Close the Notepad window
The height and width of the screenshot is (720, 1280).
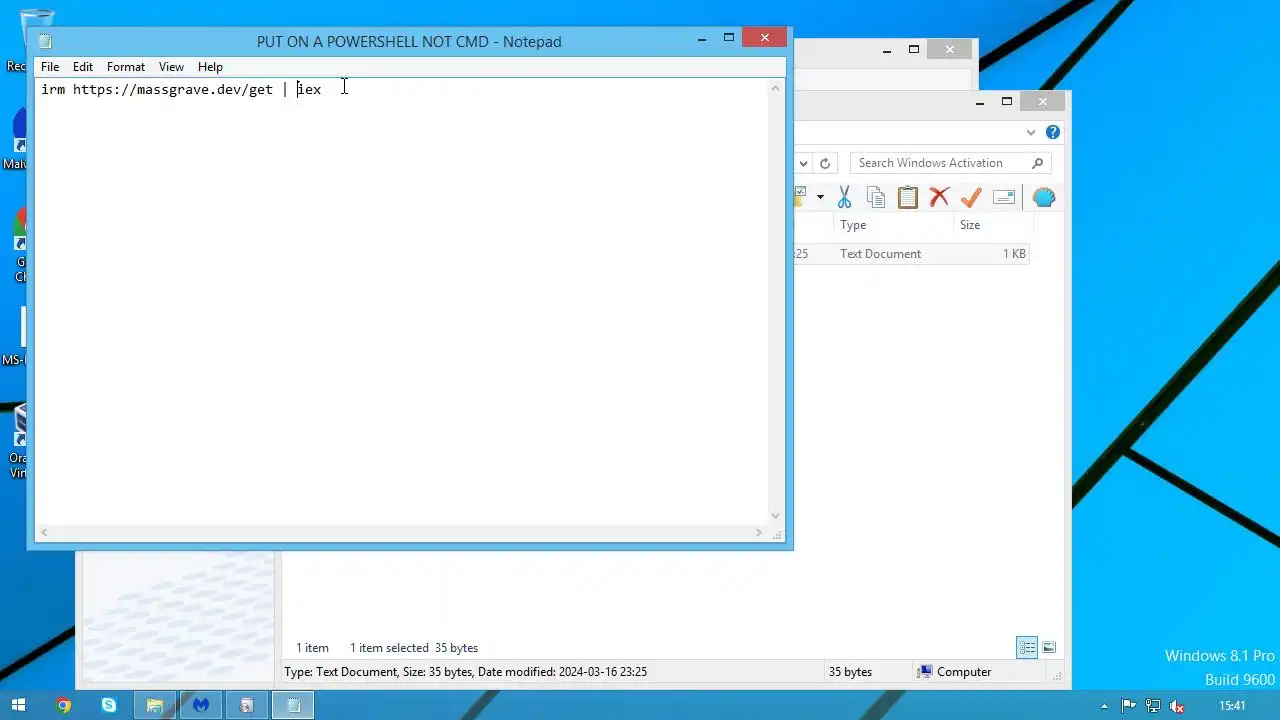tap(765, 38)
